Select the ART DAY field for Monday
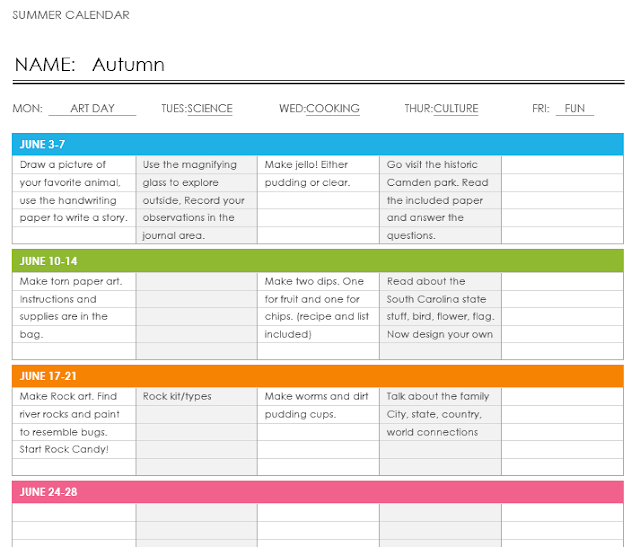This screenshot has width=640, height=547. click(x=92, y=108)
